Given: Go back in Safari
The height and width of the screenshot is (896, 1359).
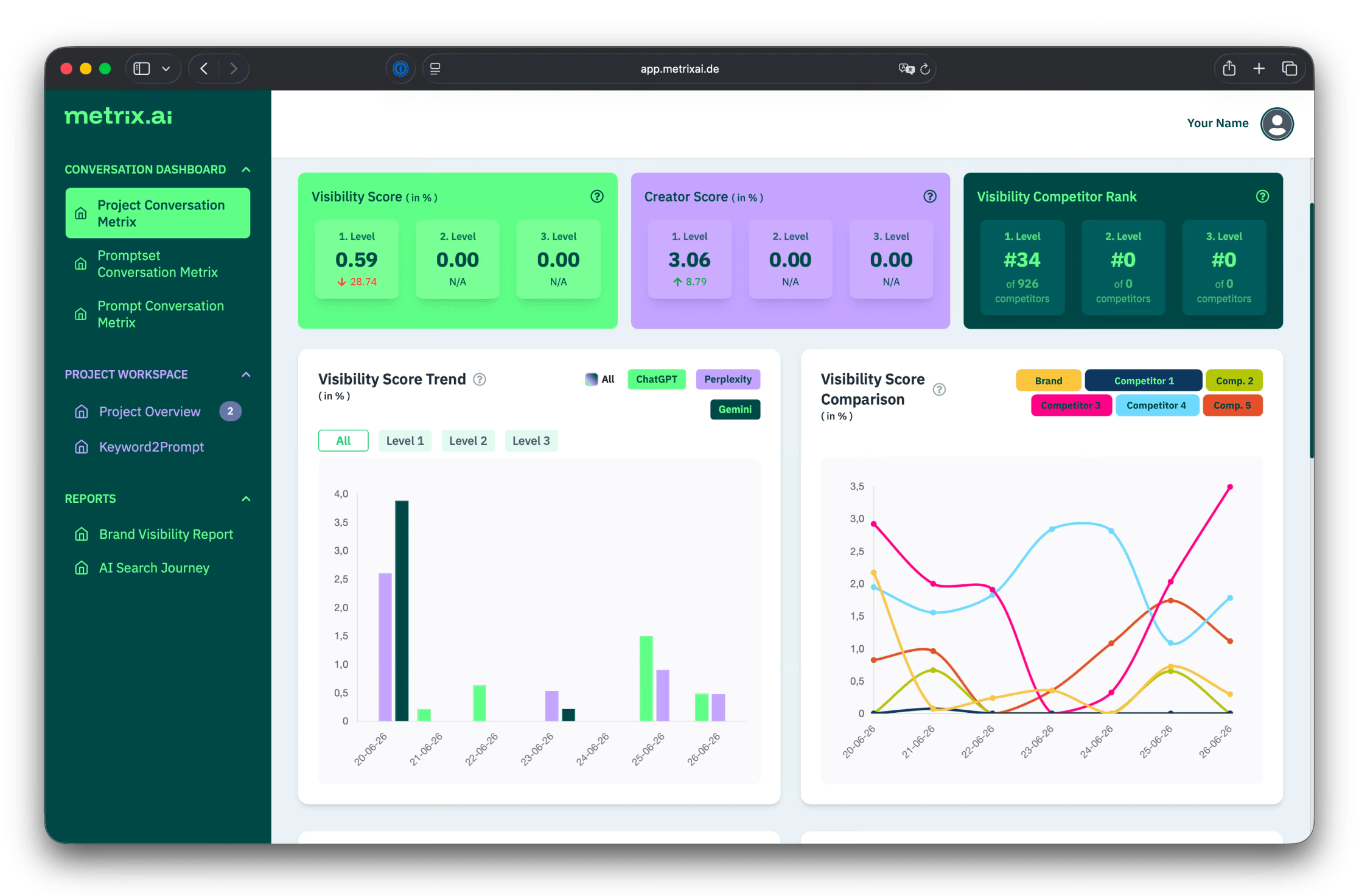Looking at the screenshot, I should click(x=204, y=69).
